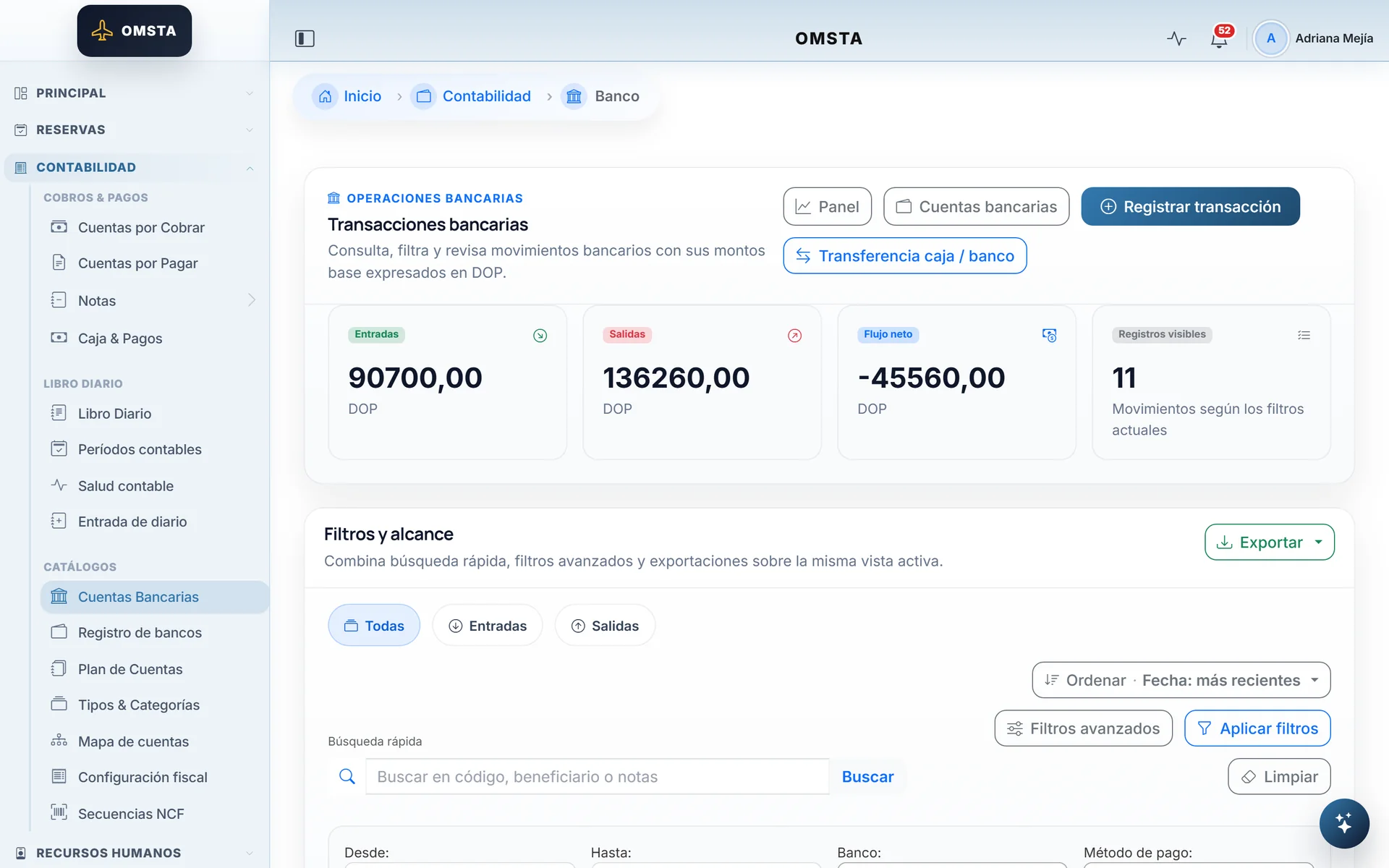1389x868 pixels.
Task: Click the Flujo neto card icon
Action: point(1049,336)
